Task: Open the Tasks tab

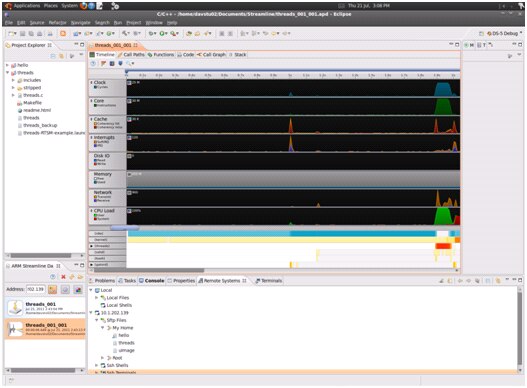Action: coord(127,280)
